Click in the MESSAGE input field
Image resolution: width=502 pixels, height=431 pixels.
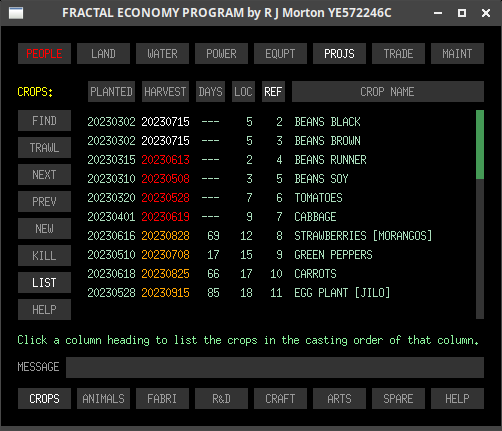(275, 367)
